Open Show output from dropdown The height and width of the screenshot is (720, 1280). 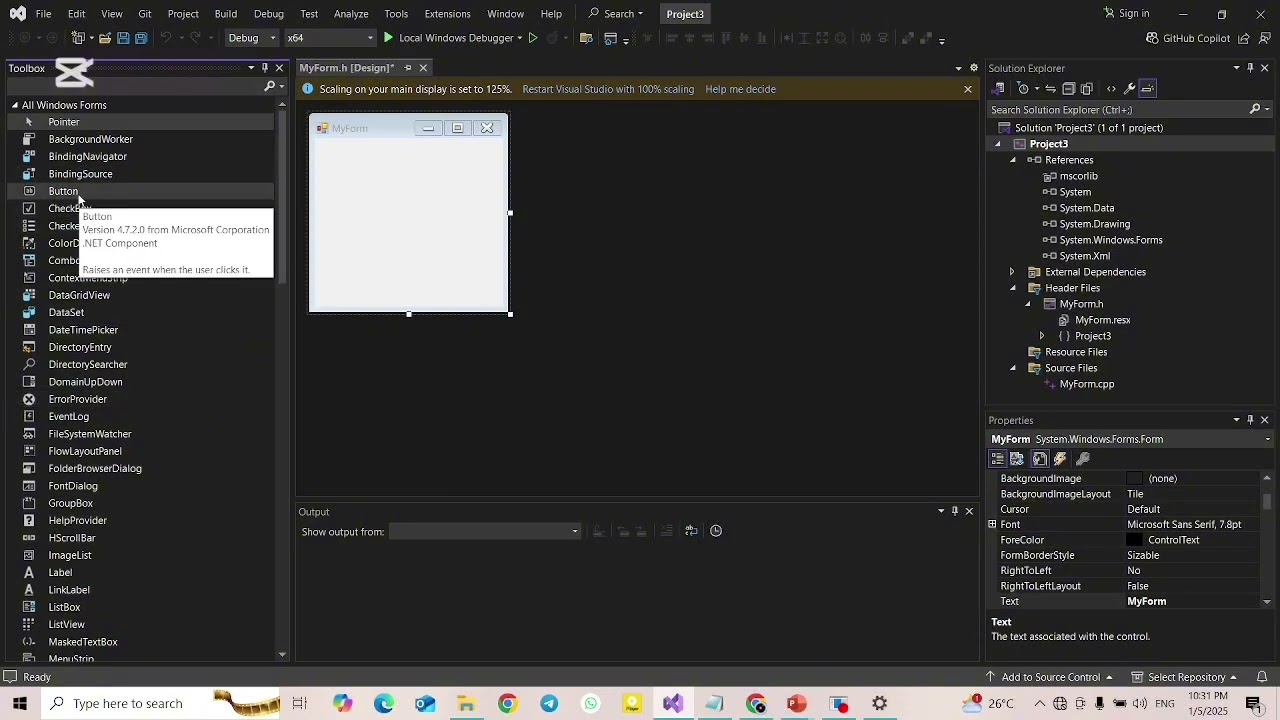point(485,531)
